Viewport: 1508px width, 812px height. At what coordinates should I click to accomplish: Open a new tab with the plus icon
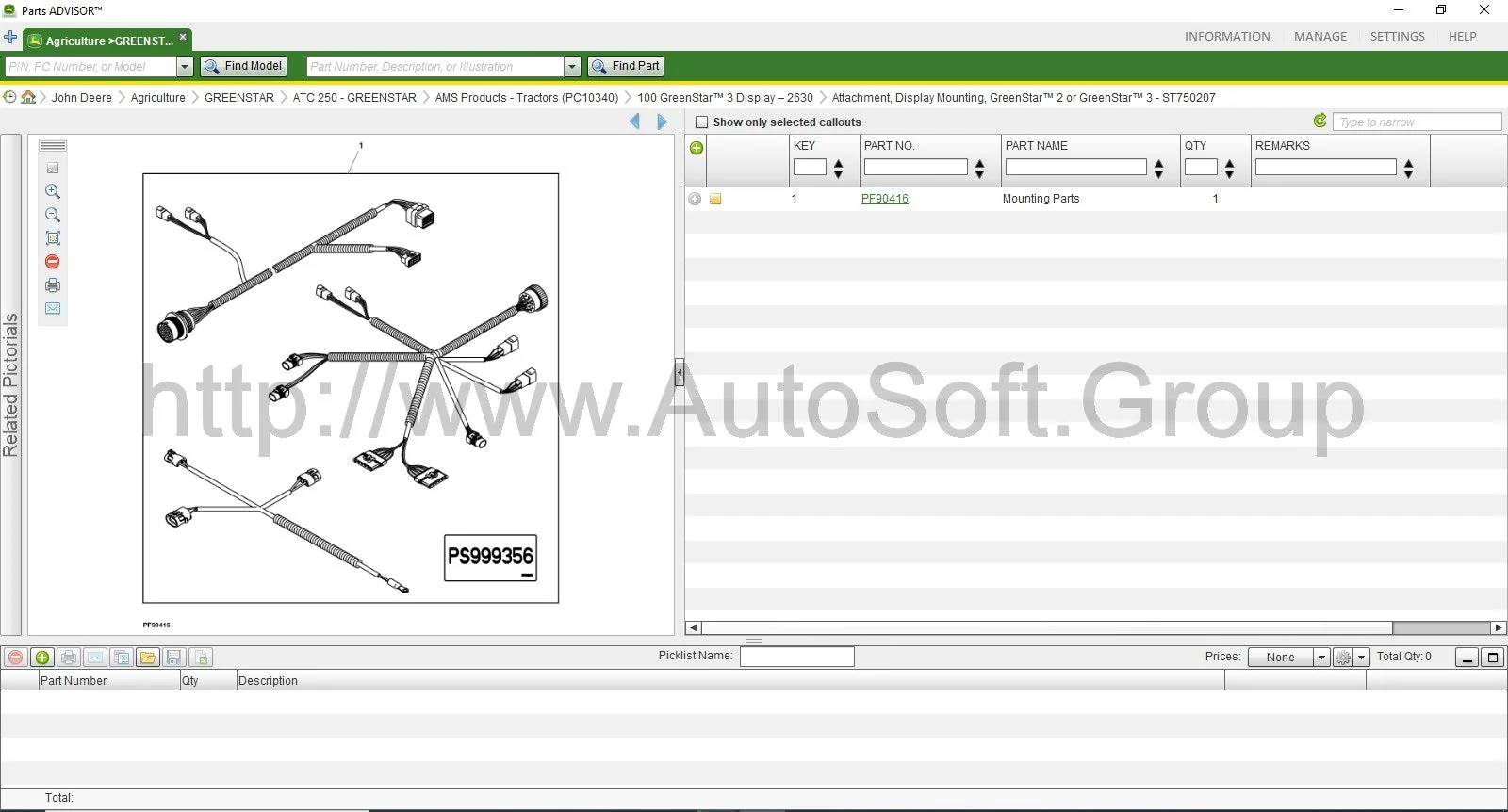[x=10, y=38]
